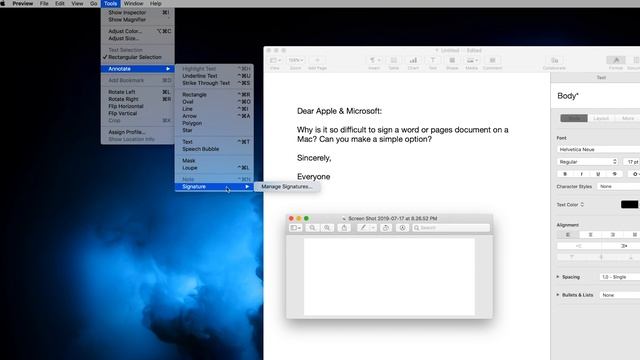Click the Chart icon in Pages toolbar
Image resolution: width=640 pixels, height=360 pixels.
413,60
